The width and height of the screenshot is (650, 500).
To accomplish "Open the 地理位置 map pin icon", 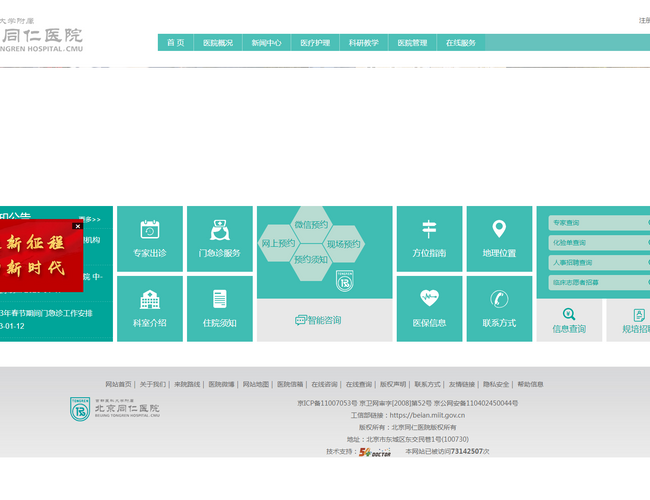I will click(499, 238).
